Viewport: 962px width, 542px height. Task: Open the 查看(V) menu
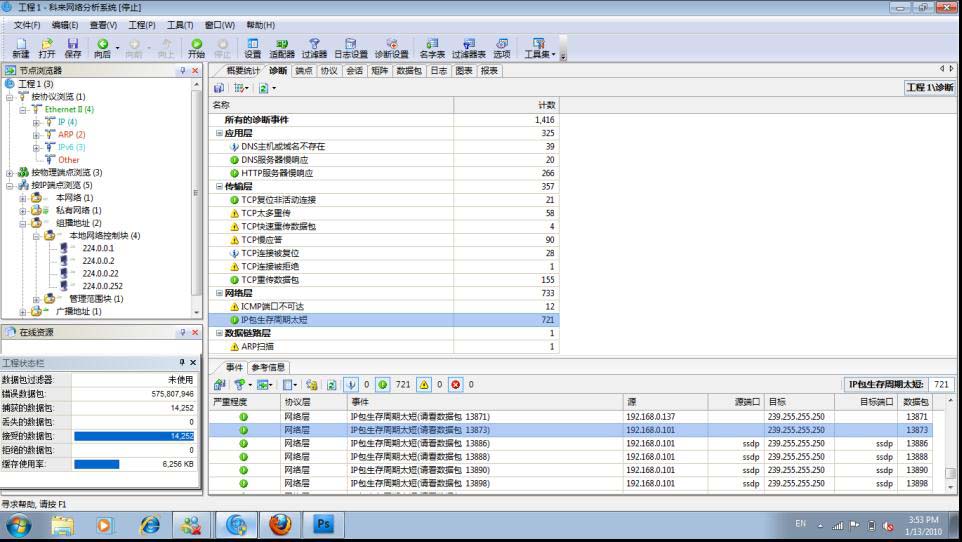point(103,25)
